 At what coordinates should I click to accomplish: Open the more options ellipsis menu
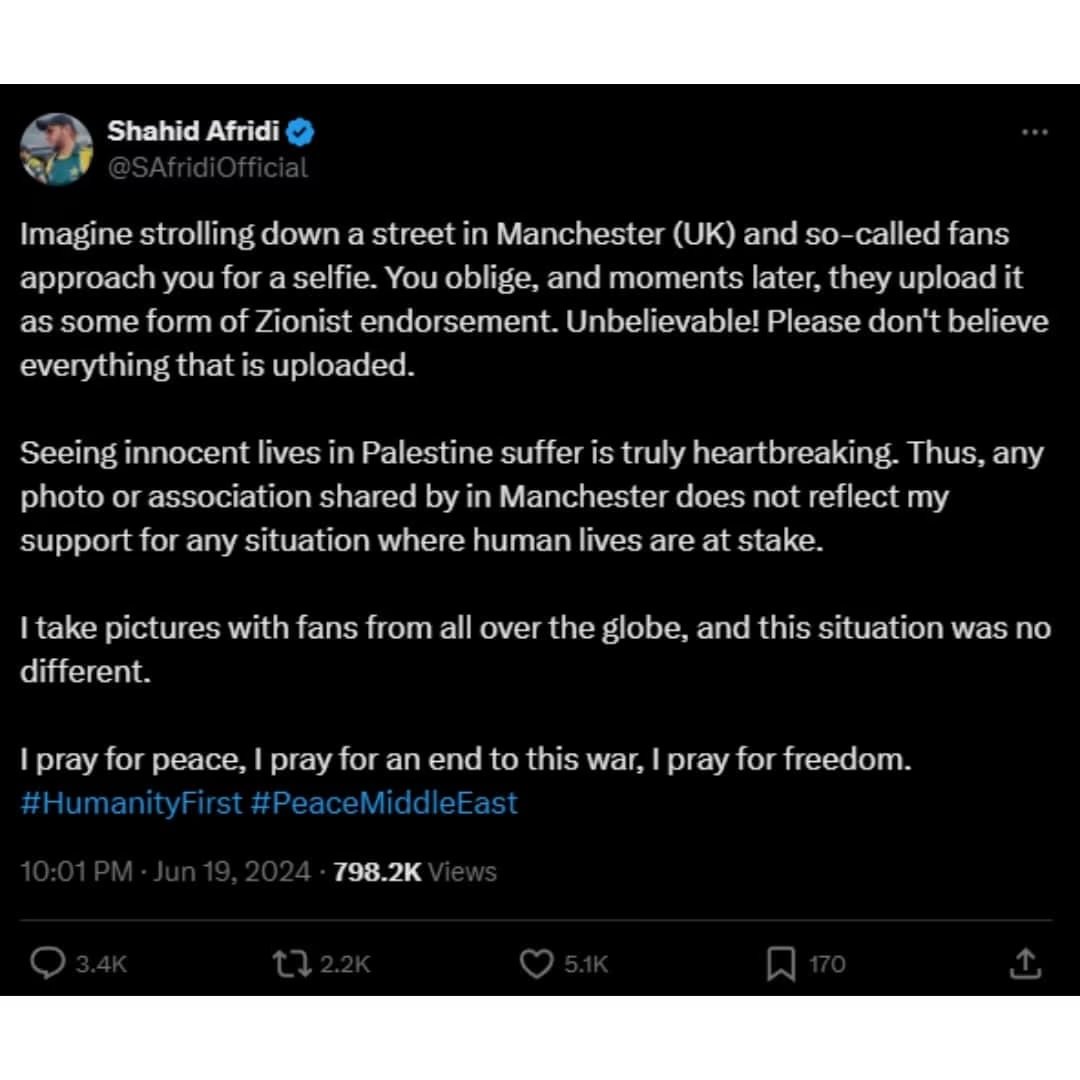coord(1034,132)
